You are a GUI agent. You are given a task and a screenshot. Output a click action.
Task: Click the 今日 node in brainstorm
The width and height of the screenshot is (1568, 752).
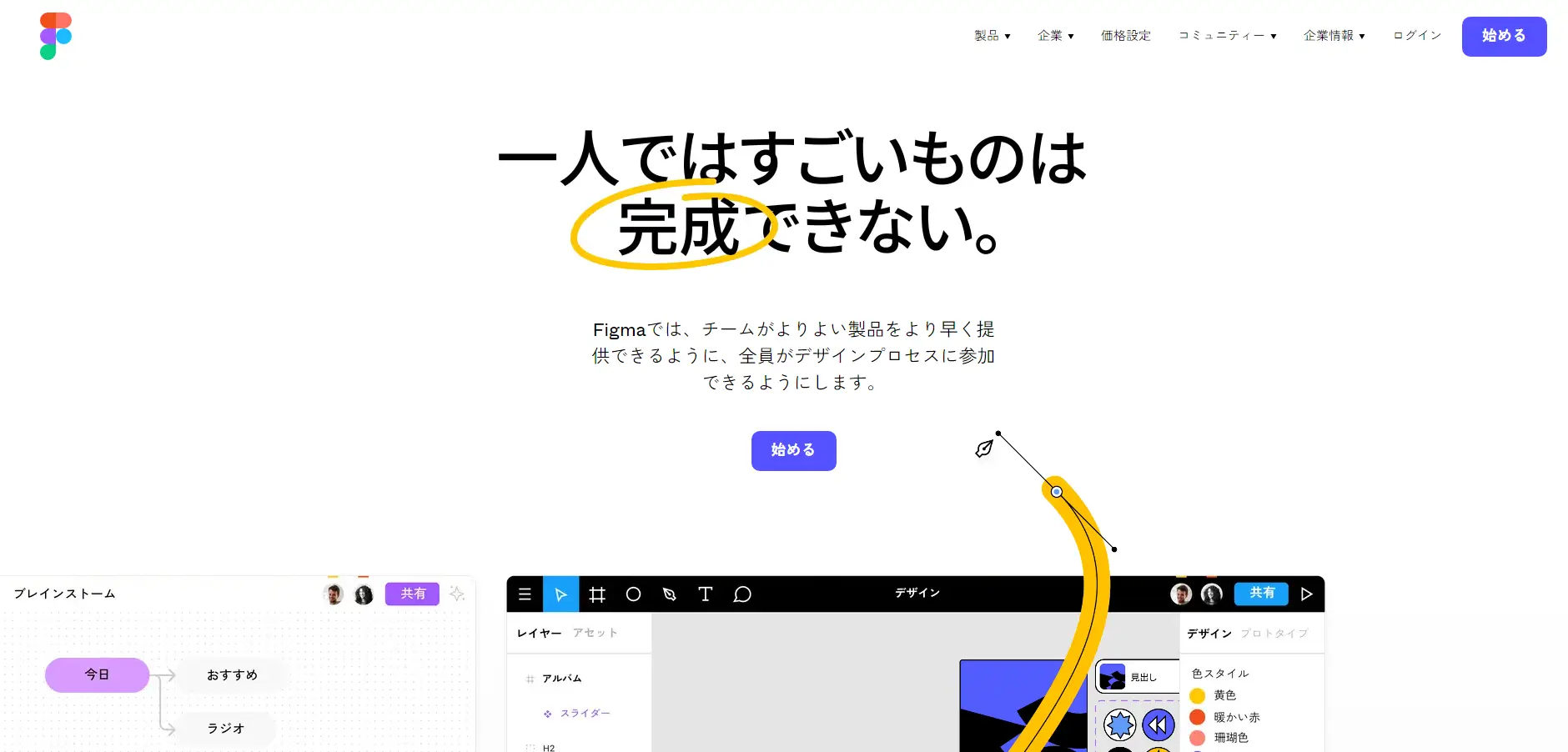98,675
